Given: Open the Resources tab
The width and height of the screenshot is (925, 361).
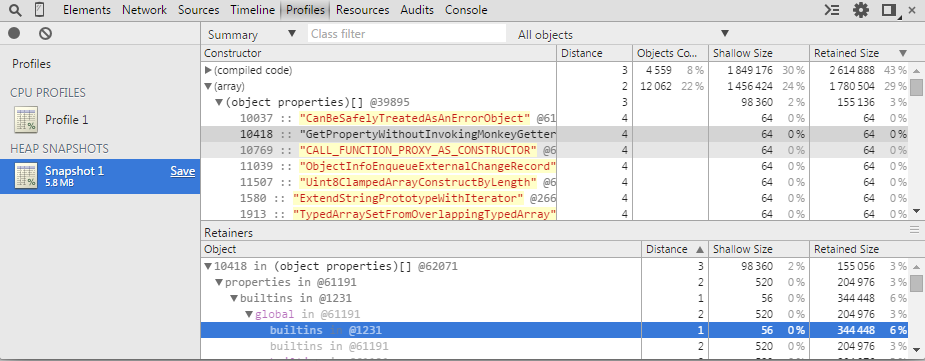Looking at the screenshot, I should (x=363, y=10).
